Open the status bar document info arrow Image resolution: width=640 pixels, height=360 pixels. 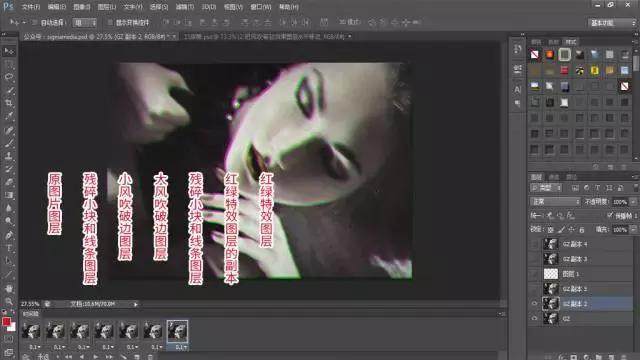click(x=136, y=304)
